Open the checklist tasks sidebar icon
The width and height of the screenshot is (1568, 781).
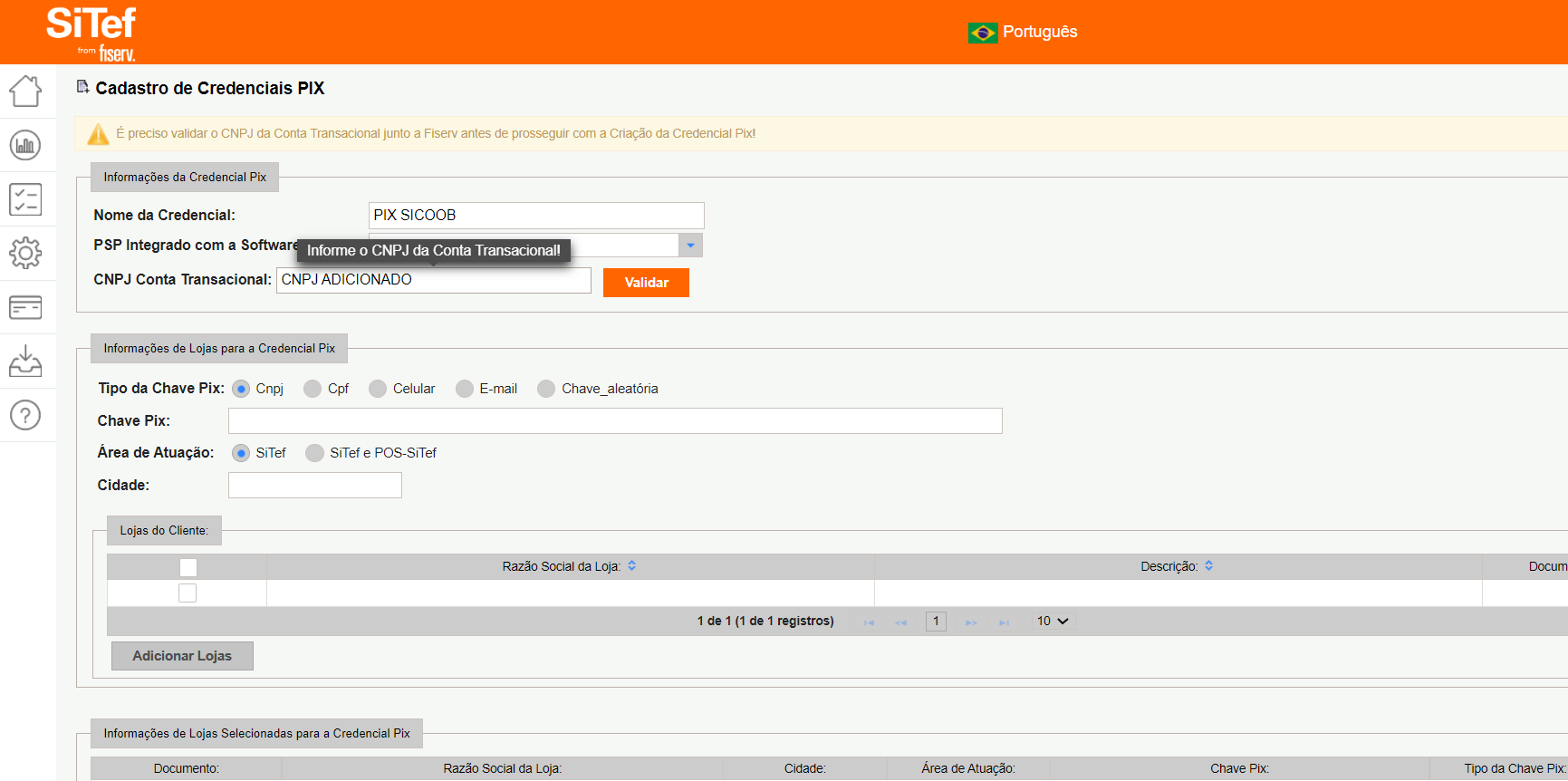(25, 199)
